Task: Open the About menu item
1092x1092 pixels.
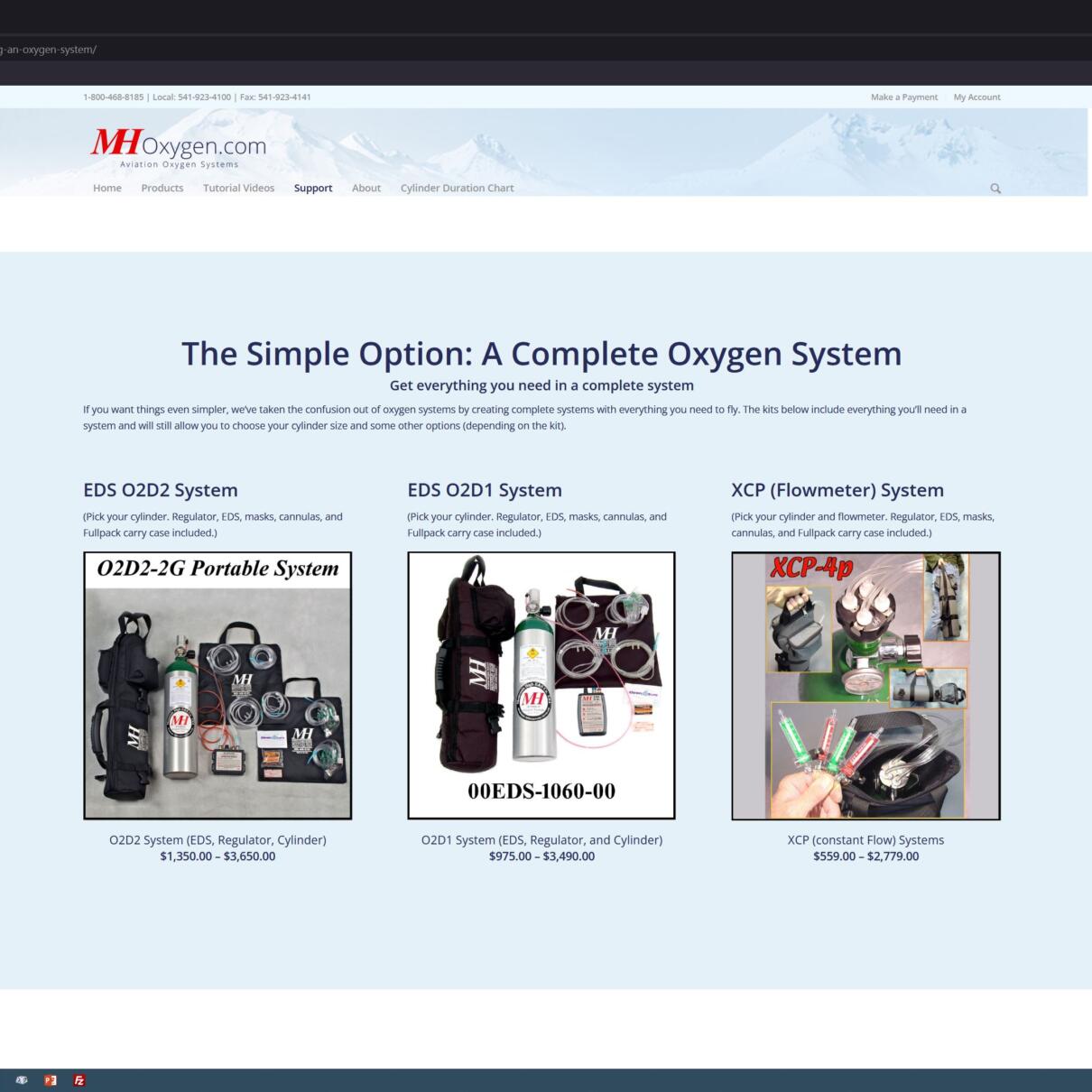Action: tap(366, 188)
